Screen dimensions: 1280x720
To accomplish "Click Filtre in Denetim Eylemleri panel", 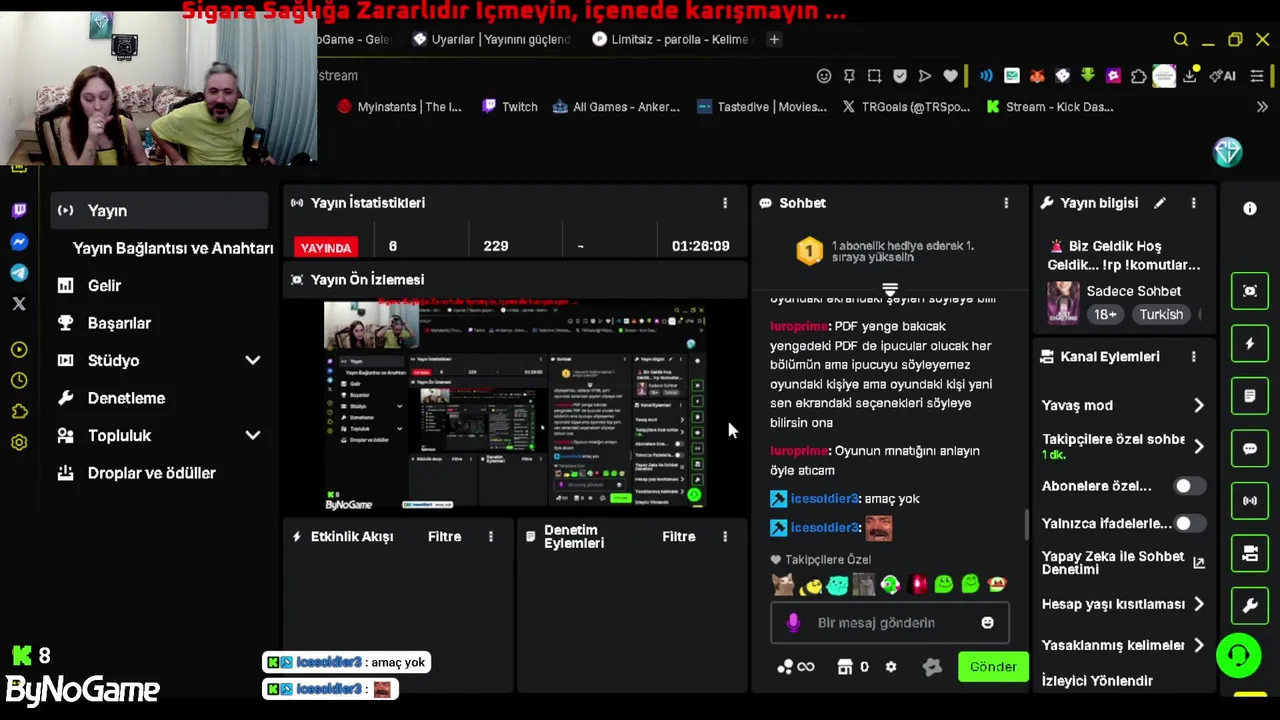I will pos(679,537).
